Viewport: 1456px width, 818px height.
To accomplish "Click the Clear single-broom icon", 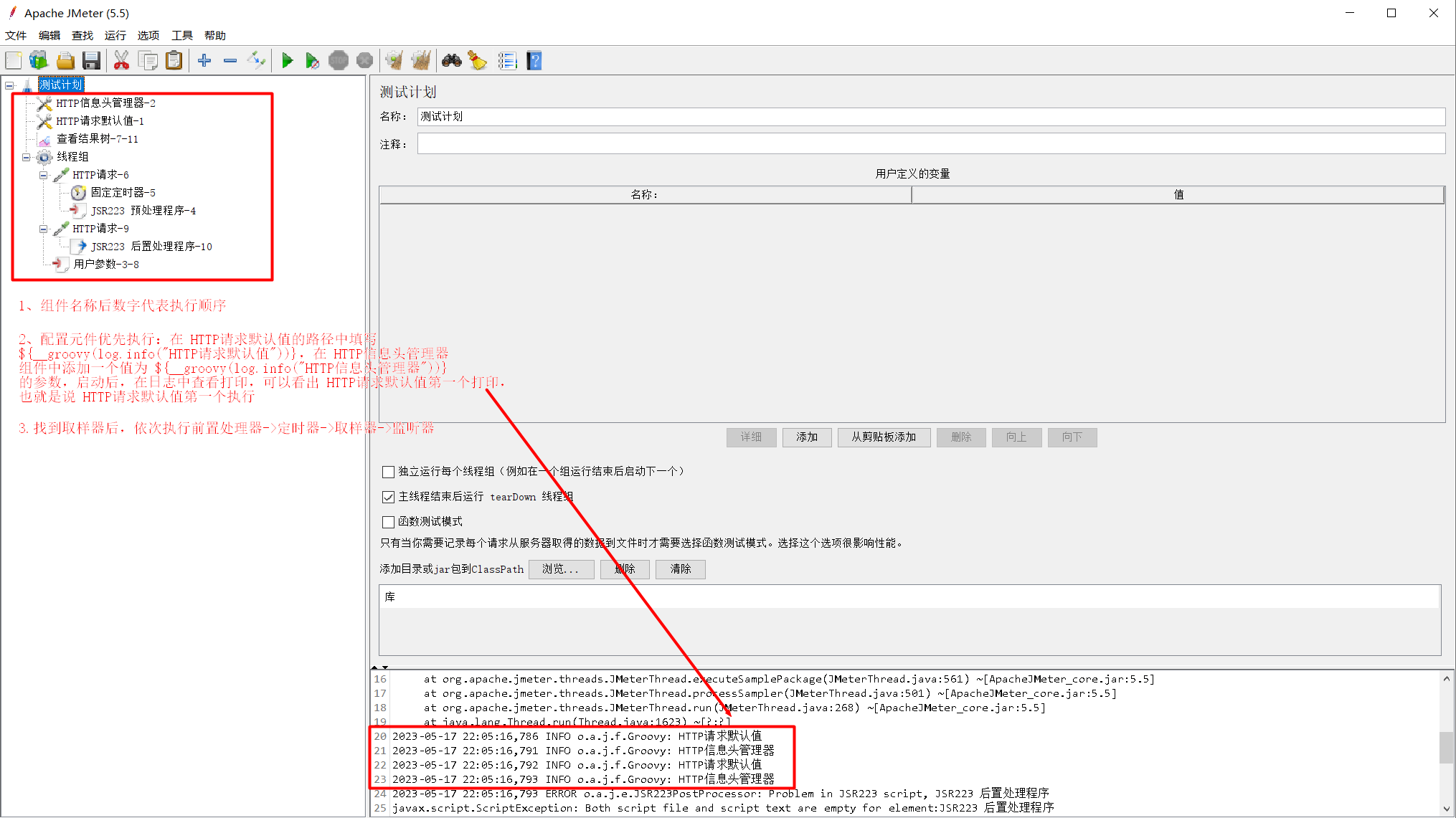I will click(x=394, y=61).
